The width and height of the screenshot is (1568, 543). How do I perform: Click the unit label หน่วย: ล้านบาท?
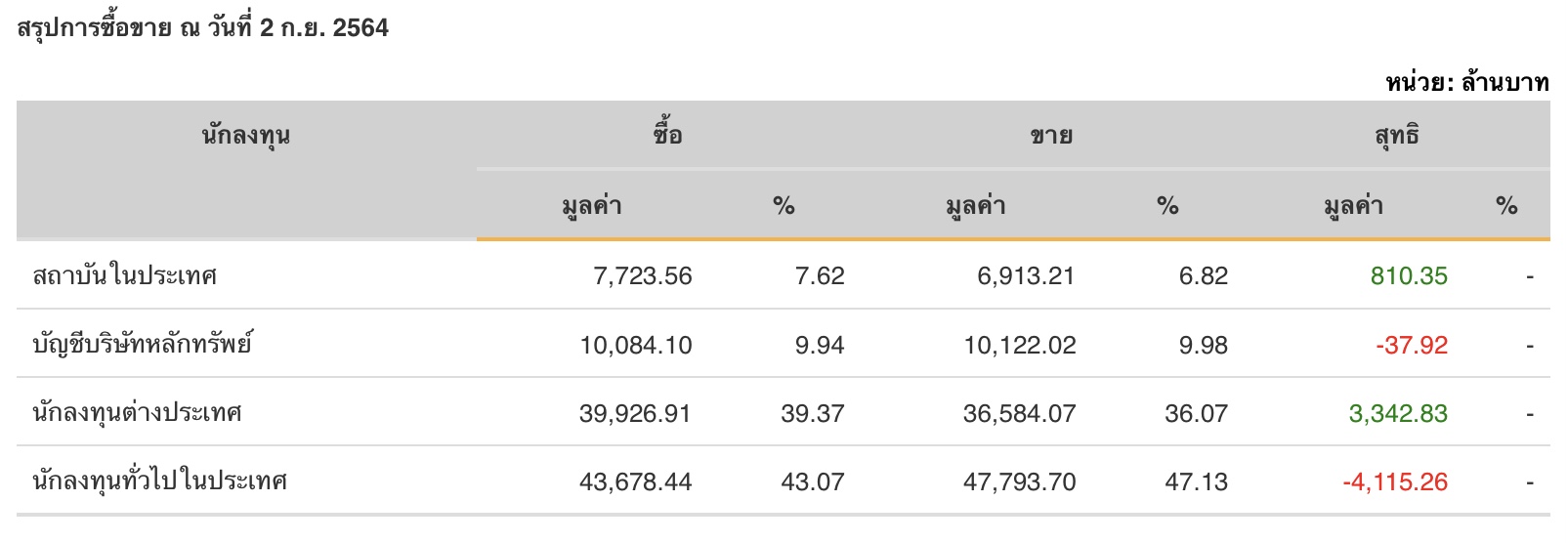tap(1467, 82)
